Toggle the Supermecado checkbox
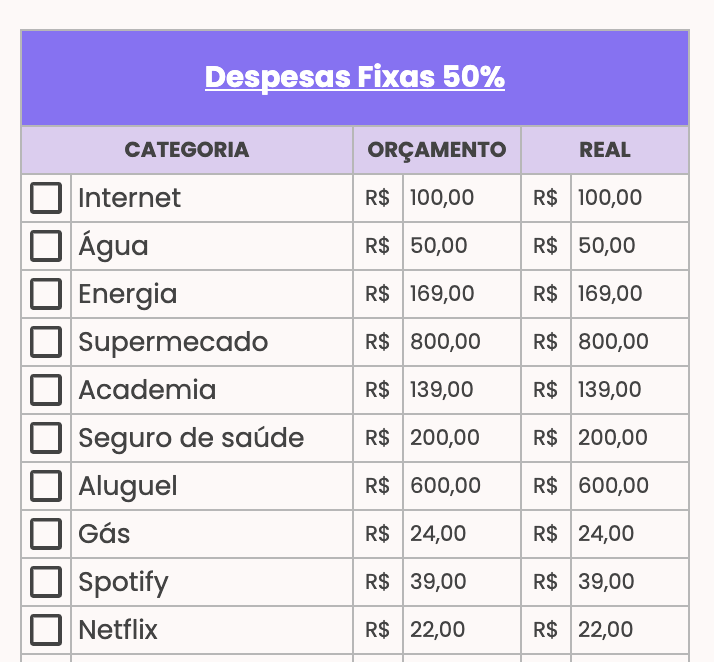Screen dimensions: 714x662 [x=46, y=342]
